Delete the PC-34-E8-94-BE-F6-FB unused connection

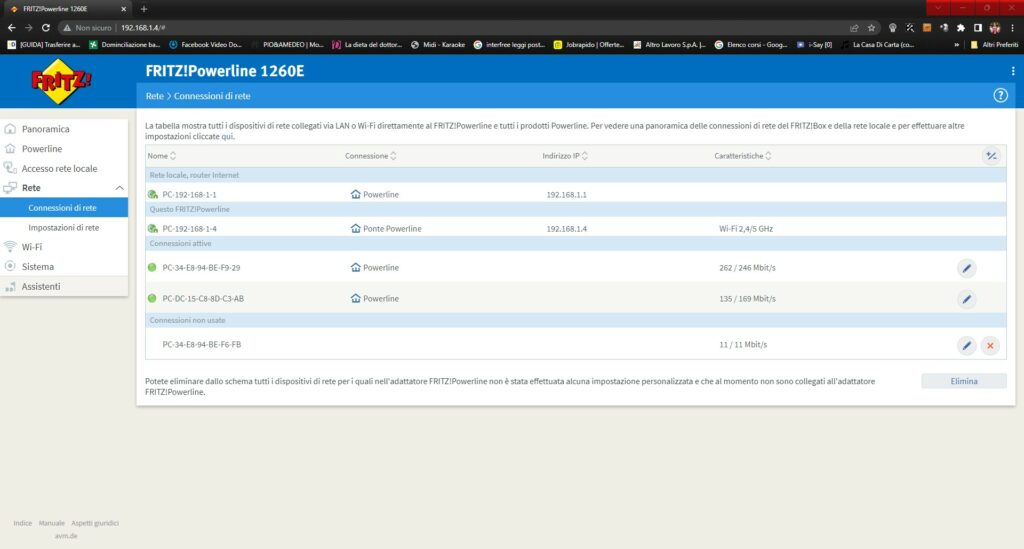coord(990,345)
